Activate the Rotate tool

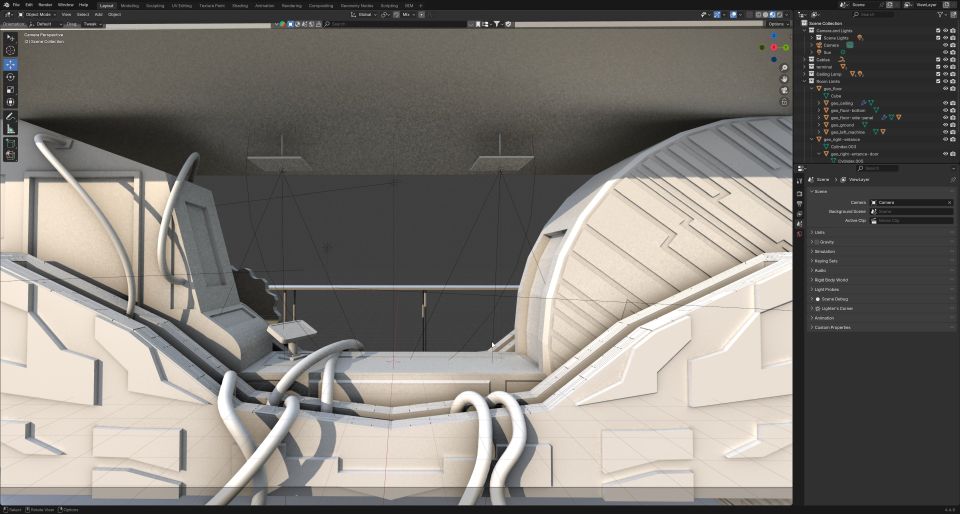pyautogui.click(x=10, y=76)
